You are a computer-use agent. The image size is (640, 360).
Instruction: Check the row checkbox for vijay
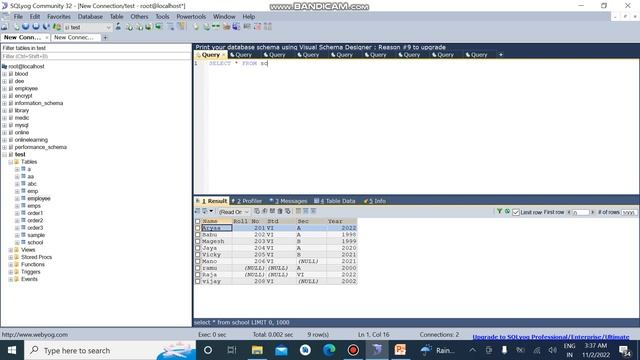[198, 281]
